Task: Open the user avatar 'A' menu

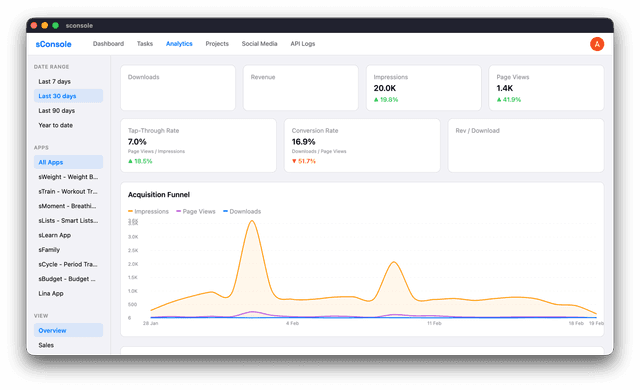Action: point(597,44)
